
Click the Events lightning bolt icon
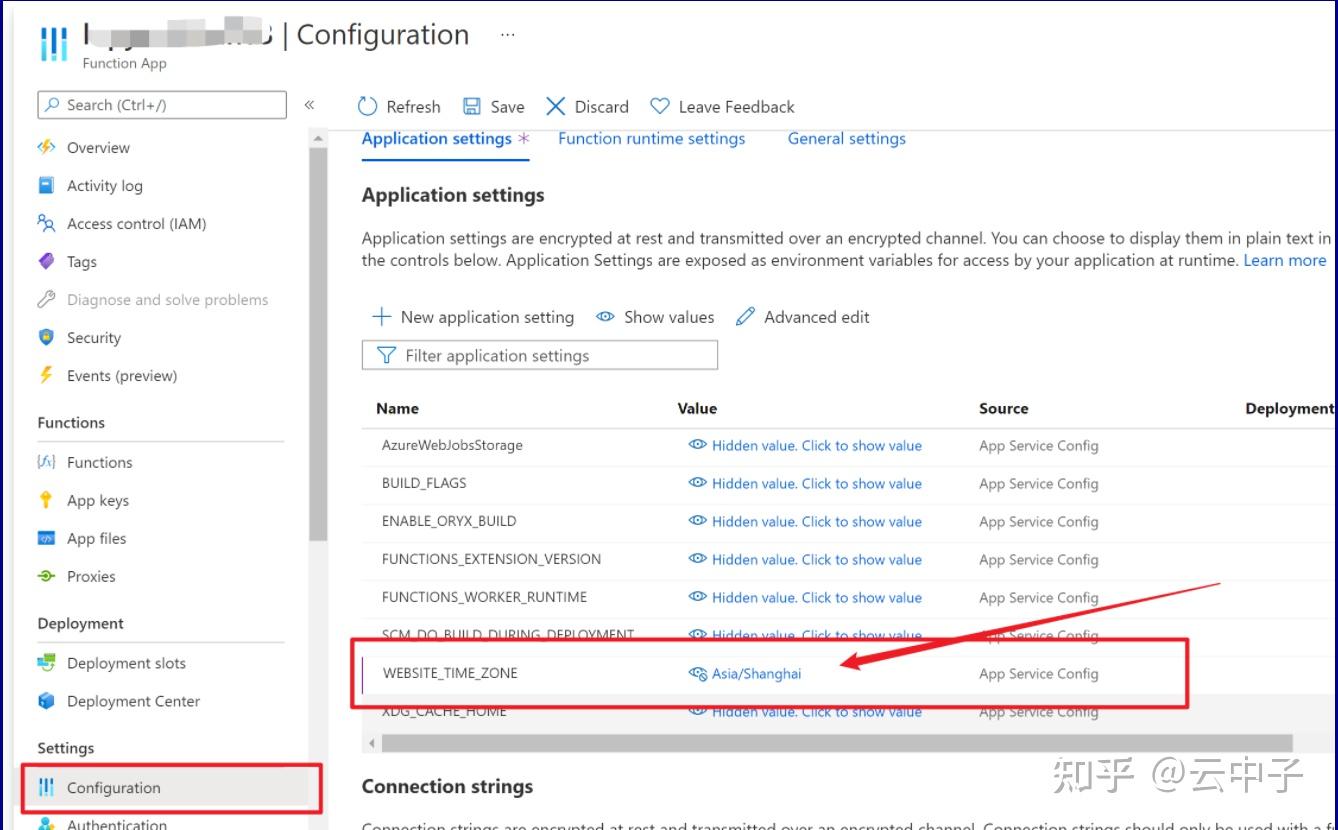(46, 375)
